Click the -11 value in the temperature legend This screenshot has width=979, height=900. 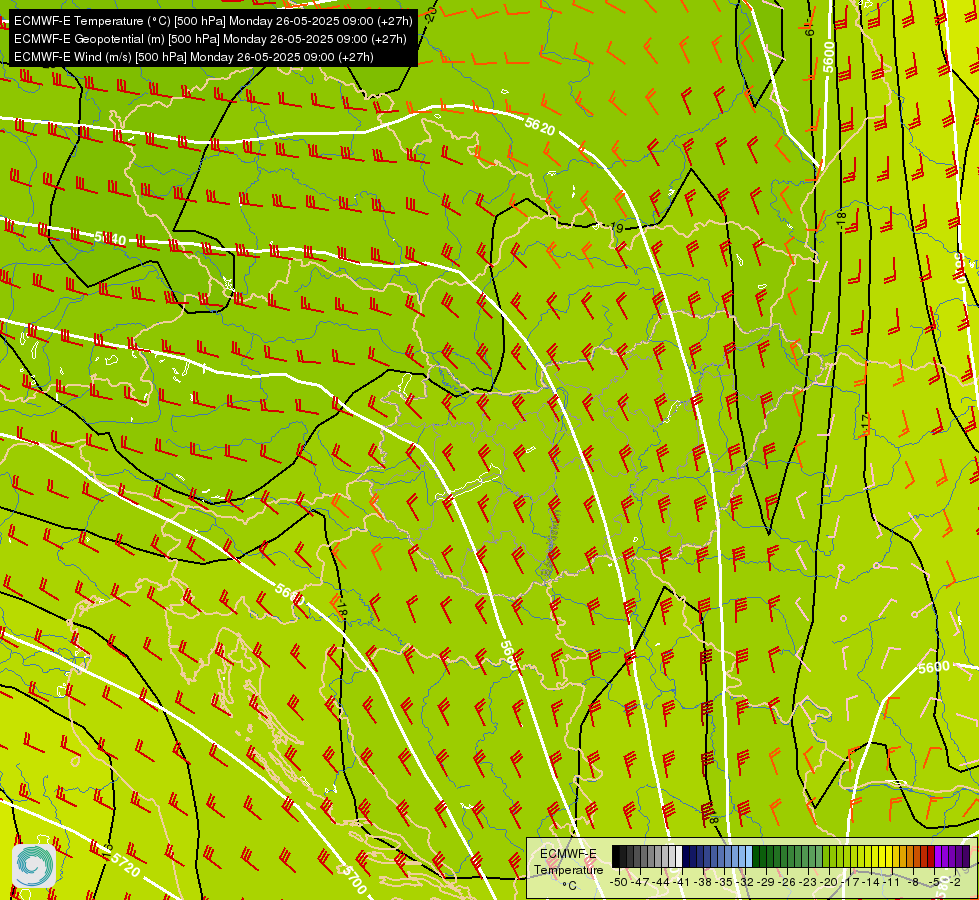(891, 882)
